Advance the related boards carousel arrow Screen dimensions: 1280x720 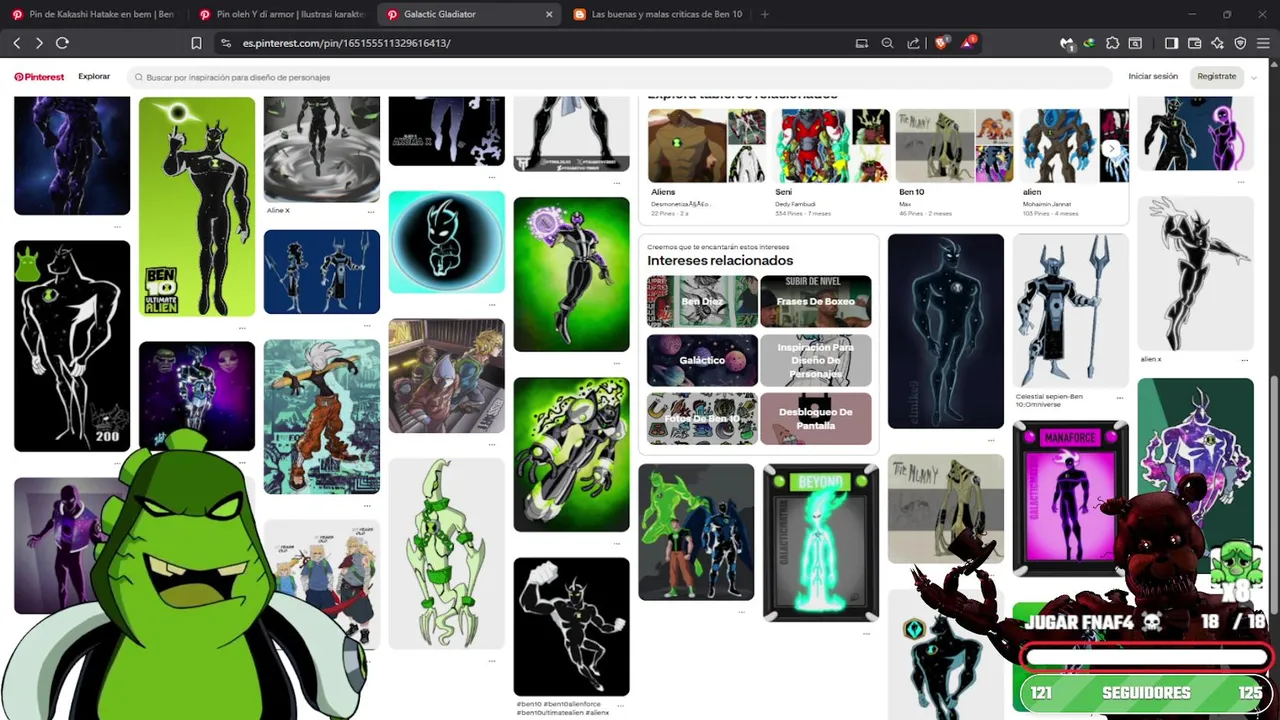pyautogui.click(x=1111, y=148)
